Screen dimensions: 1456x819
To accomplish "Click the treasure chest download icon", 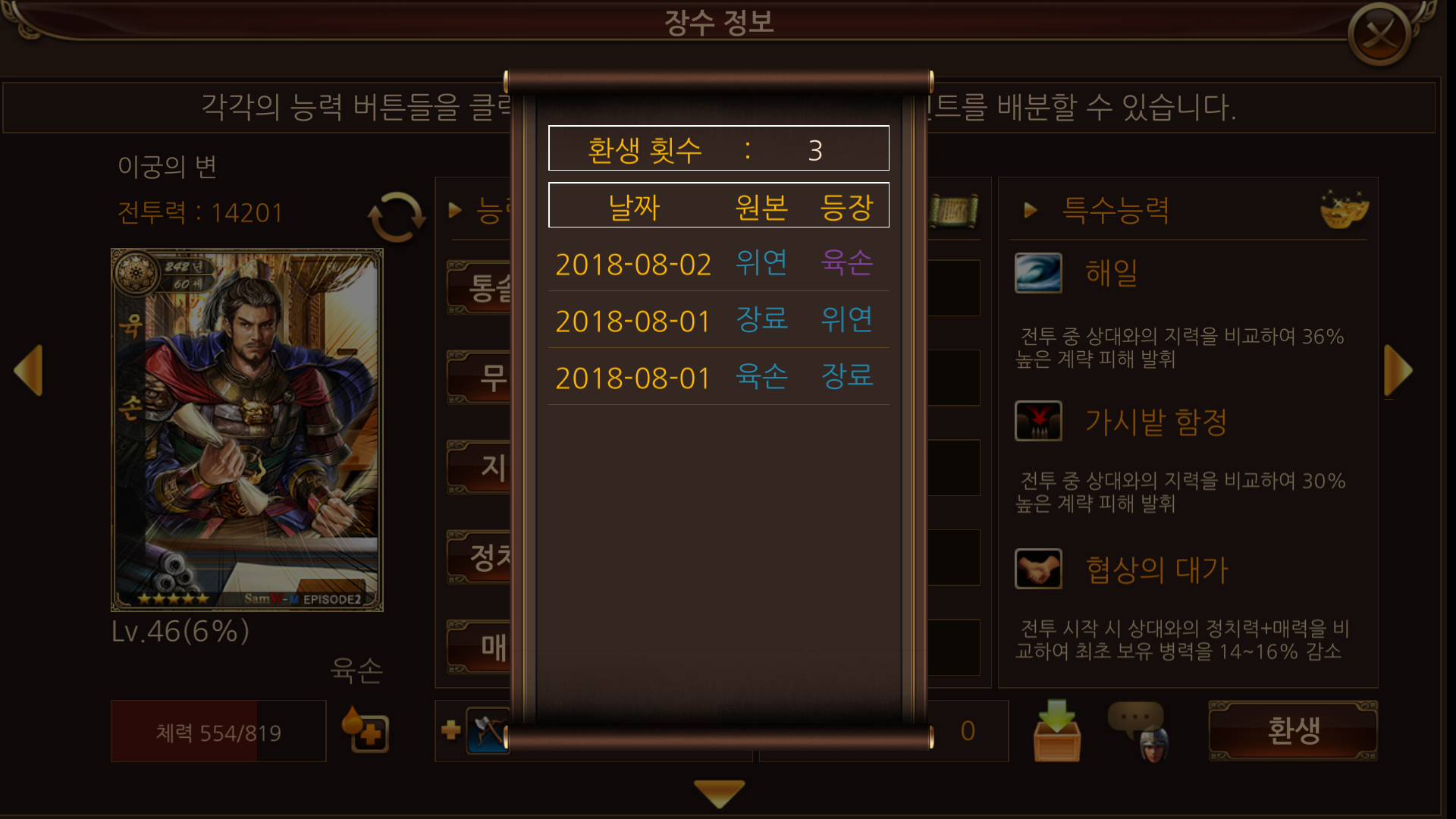I will [x=1056, y=730].
